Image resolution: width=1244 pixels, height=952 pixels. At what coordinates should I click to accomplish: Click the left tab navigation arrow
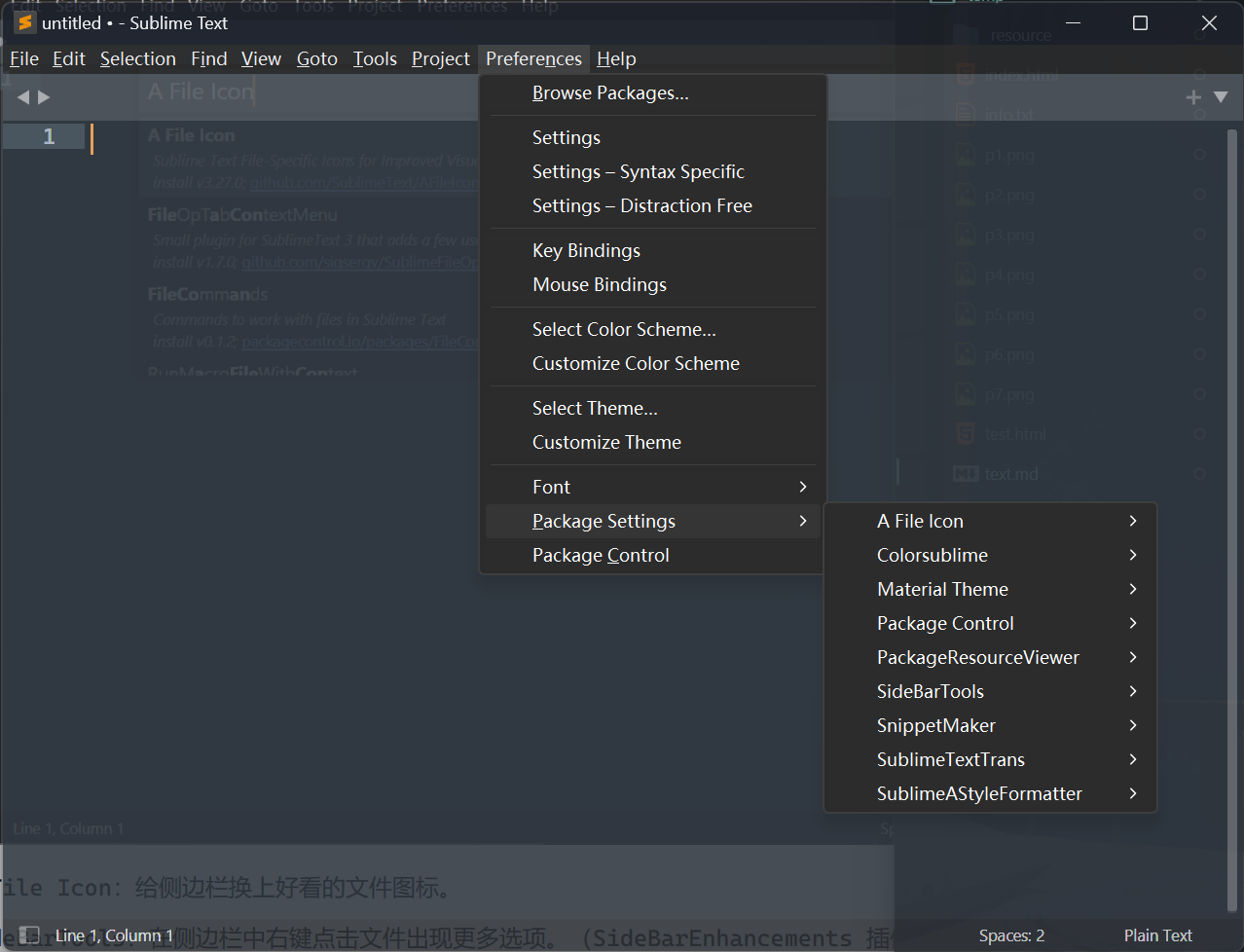(x=23, y=97)
